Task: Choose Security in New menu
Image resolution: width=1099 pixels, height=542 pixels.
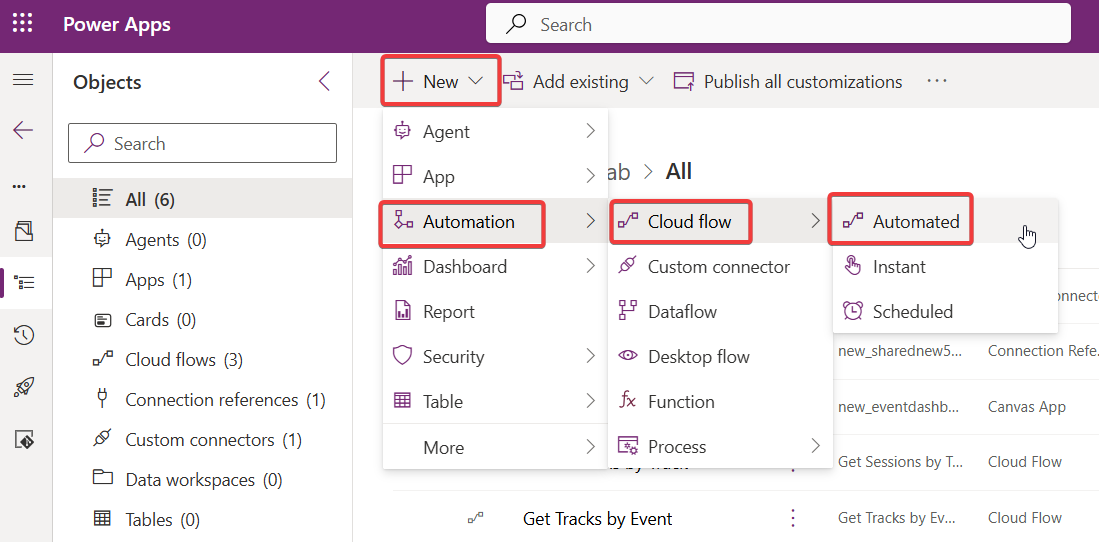Action: (495, 356)
